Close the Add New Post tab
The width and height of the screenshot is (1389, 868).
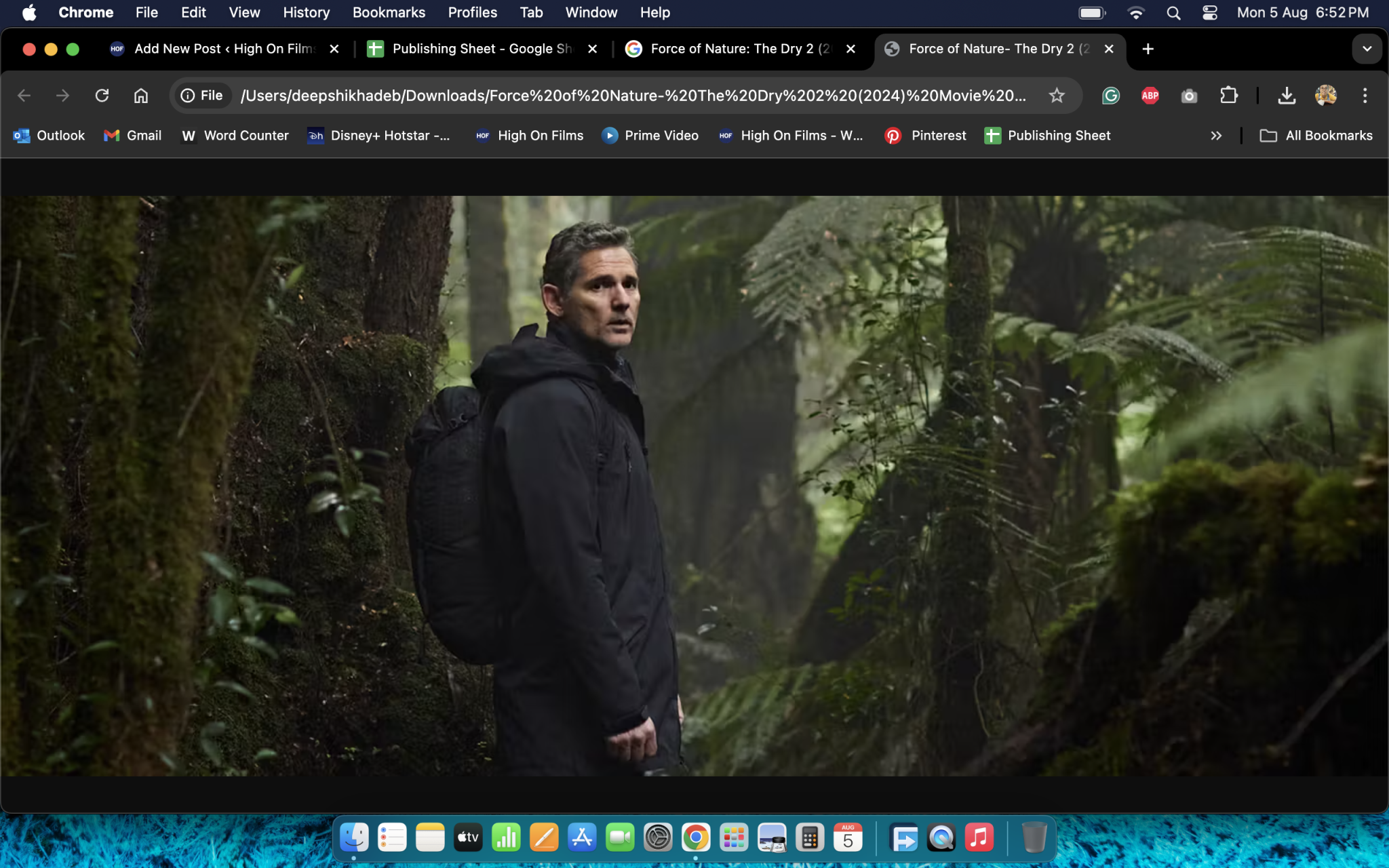[334, 49]
